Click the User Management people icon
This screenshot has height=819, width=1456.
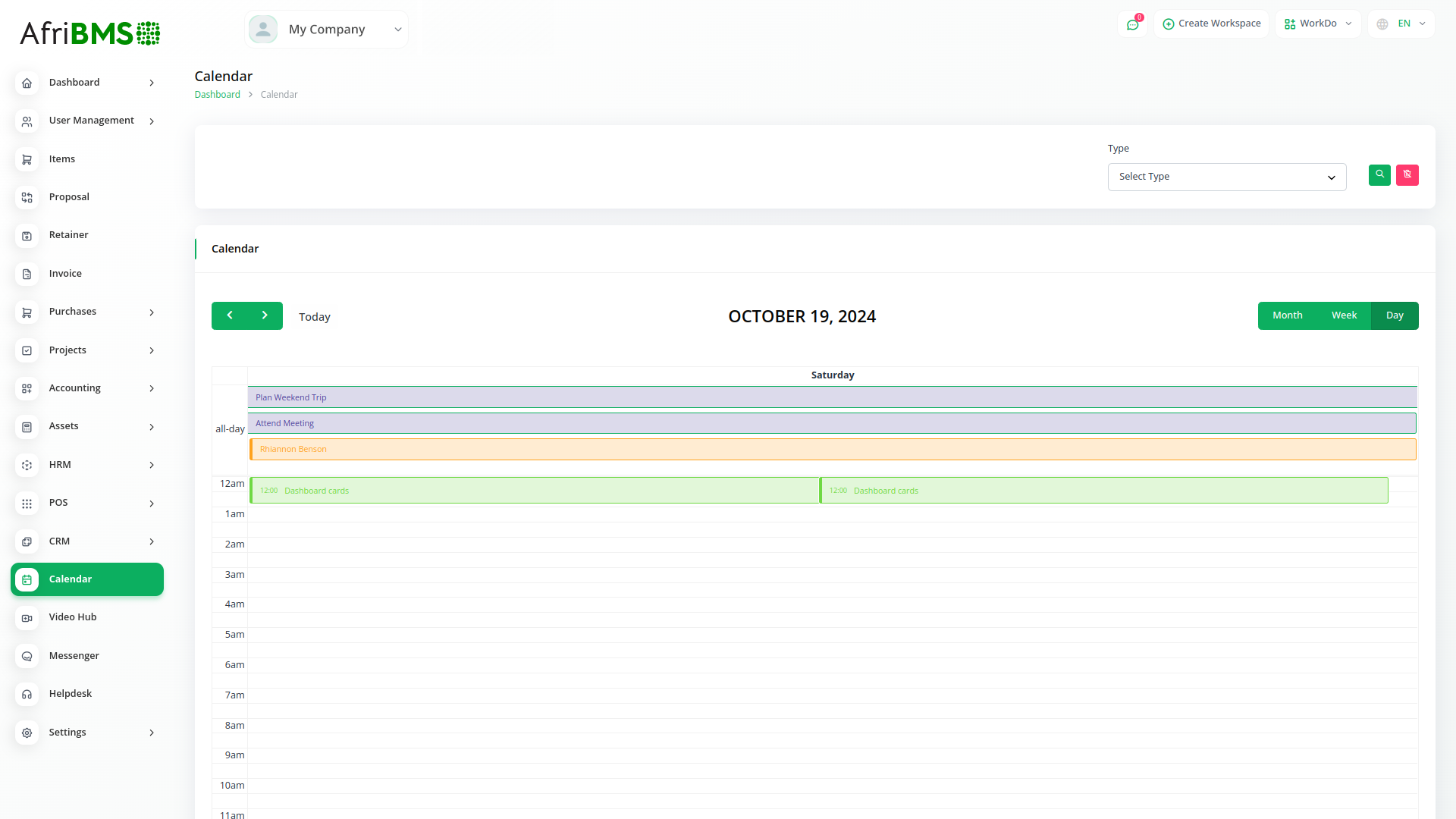[x=27, y=121]
